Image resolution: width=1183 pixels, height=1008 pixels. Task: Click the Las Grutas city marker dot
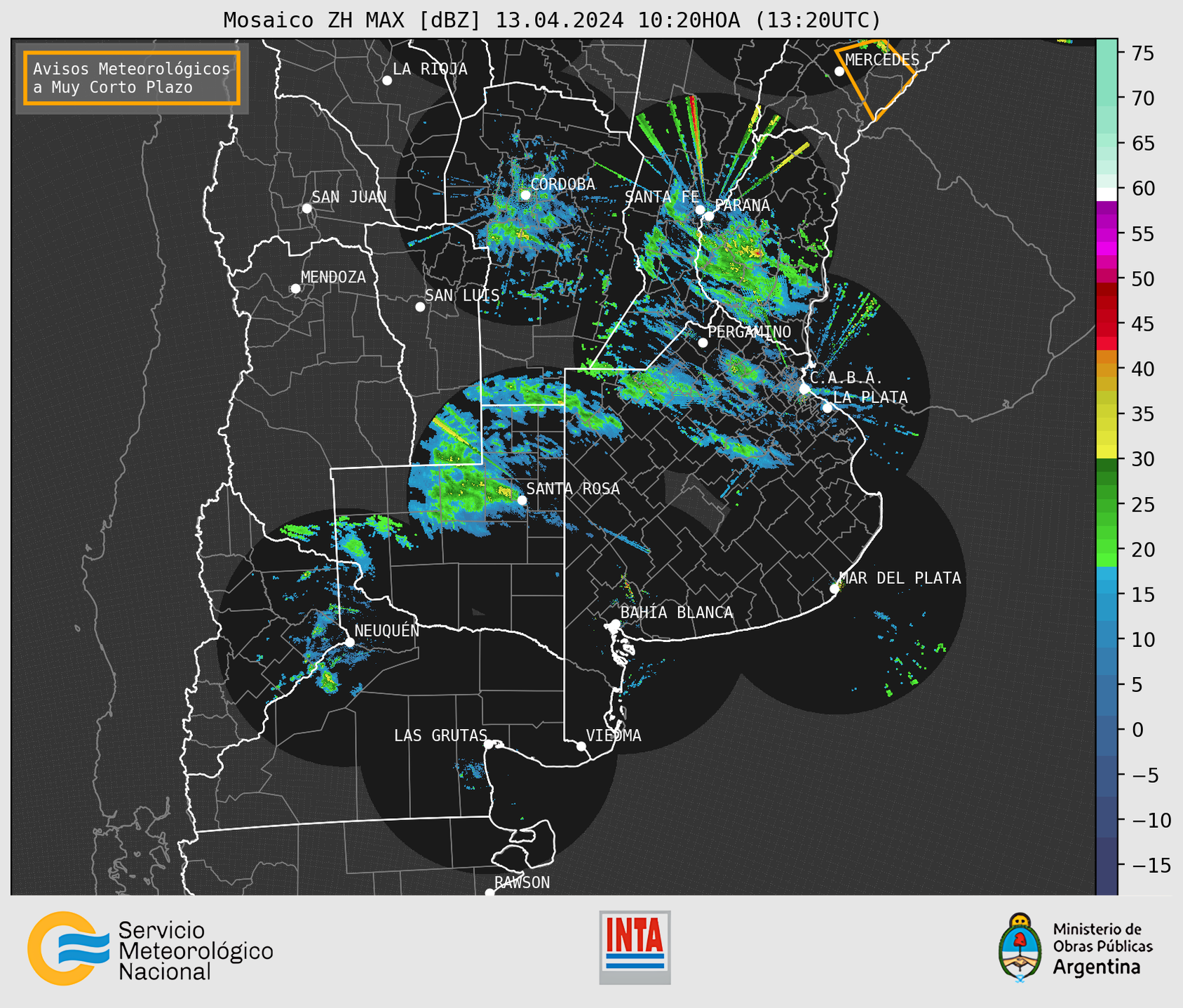489,744
